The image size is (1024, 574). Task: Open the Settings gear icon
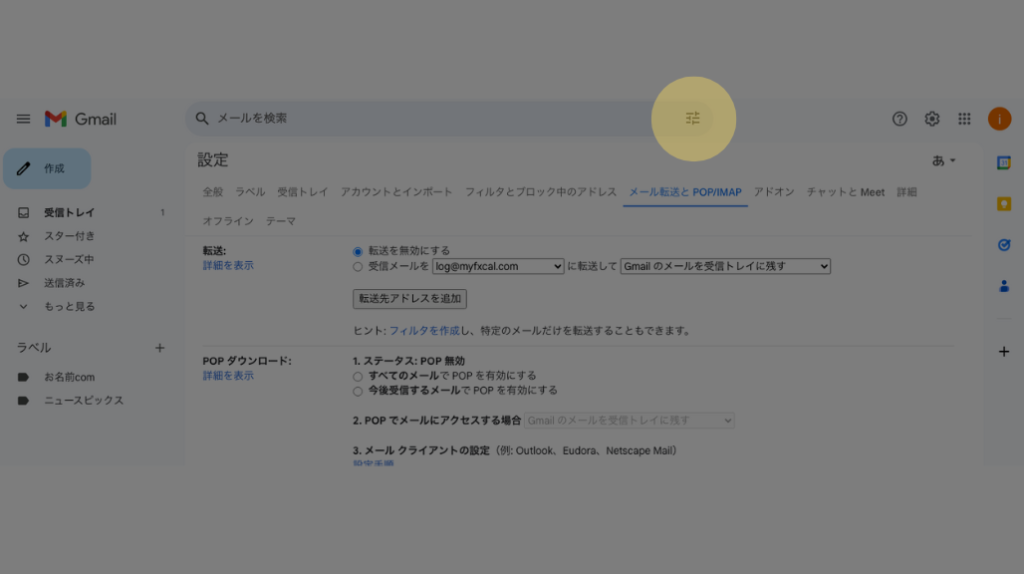932,119
